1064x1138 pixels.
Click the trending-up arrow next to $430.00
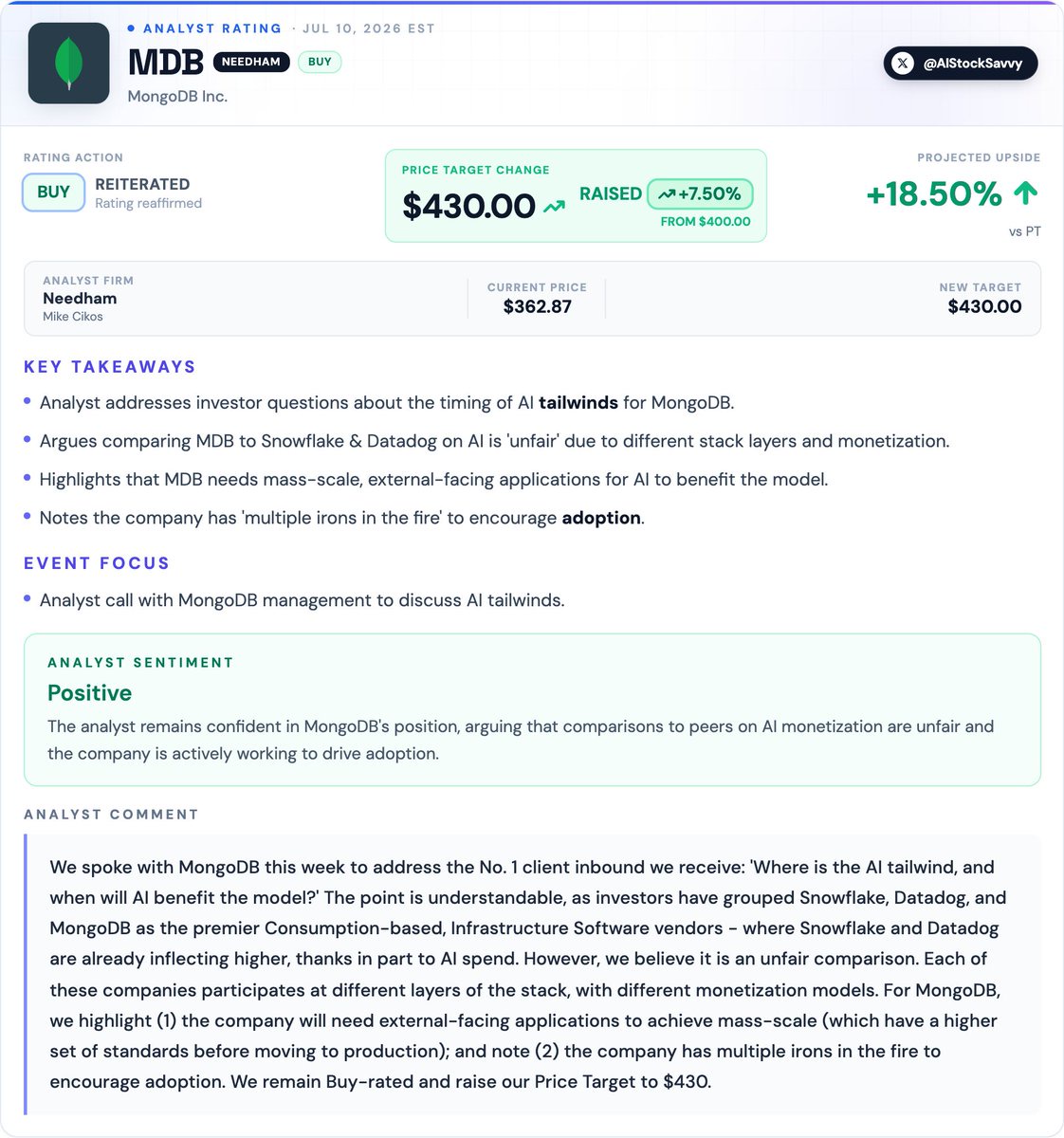pos(554,206)
